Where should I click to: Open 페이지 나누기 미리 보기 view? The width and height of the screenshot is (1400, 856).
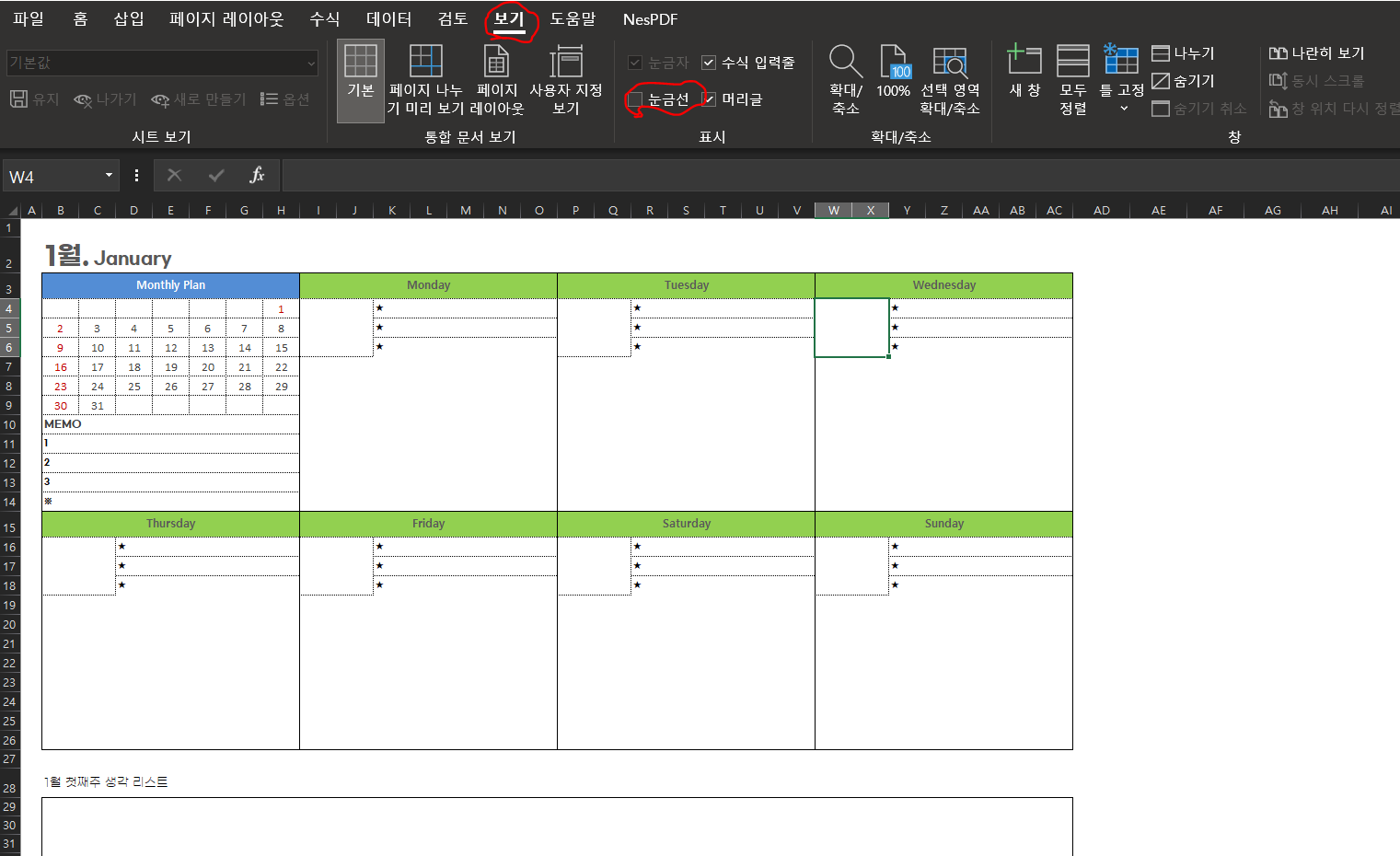(x=425, y=80)
